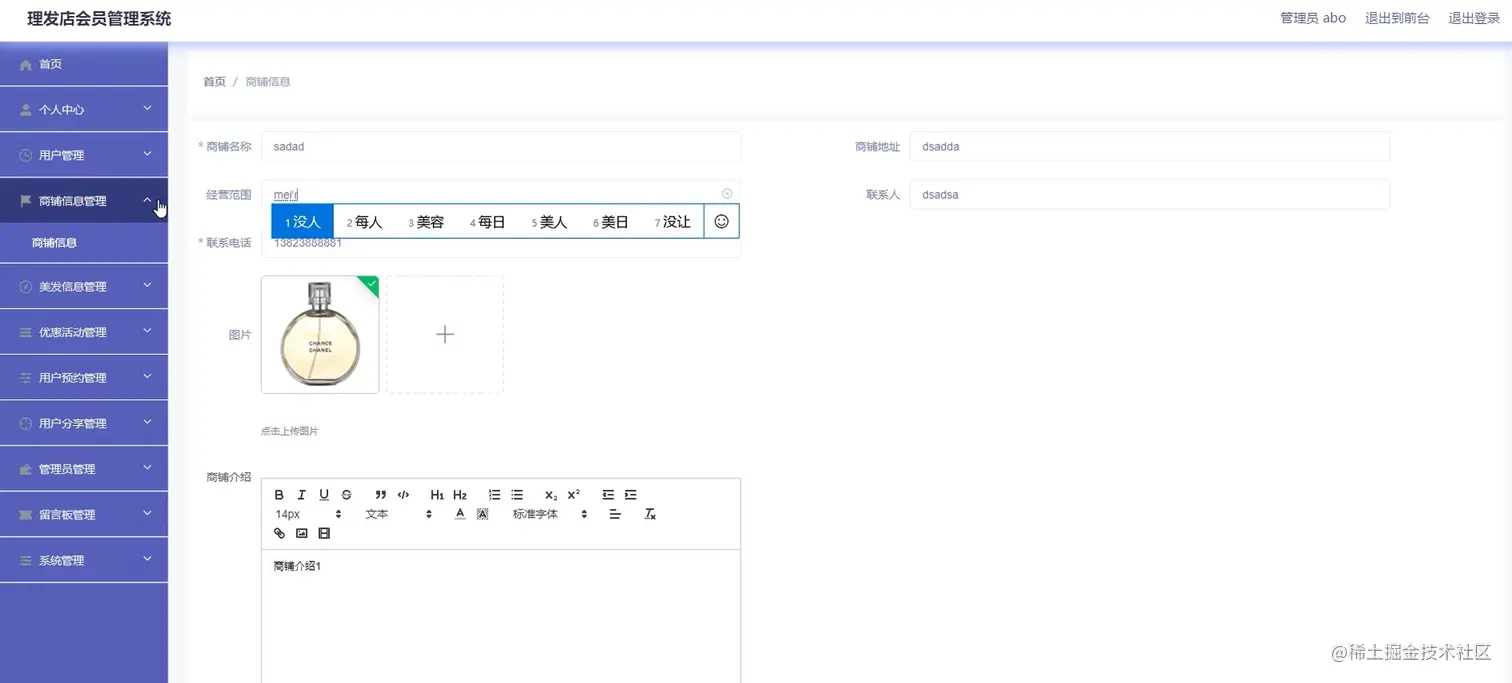Viewport: 1512px width, 683px height.
Task: Collapse the 商铺信息管理 sidebar menu
Action: tap(84, 201)
